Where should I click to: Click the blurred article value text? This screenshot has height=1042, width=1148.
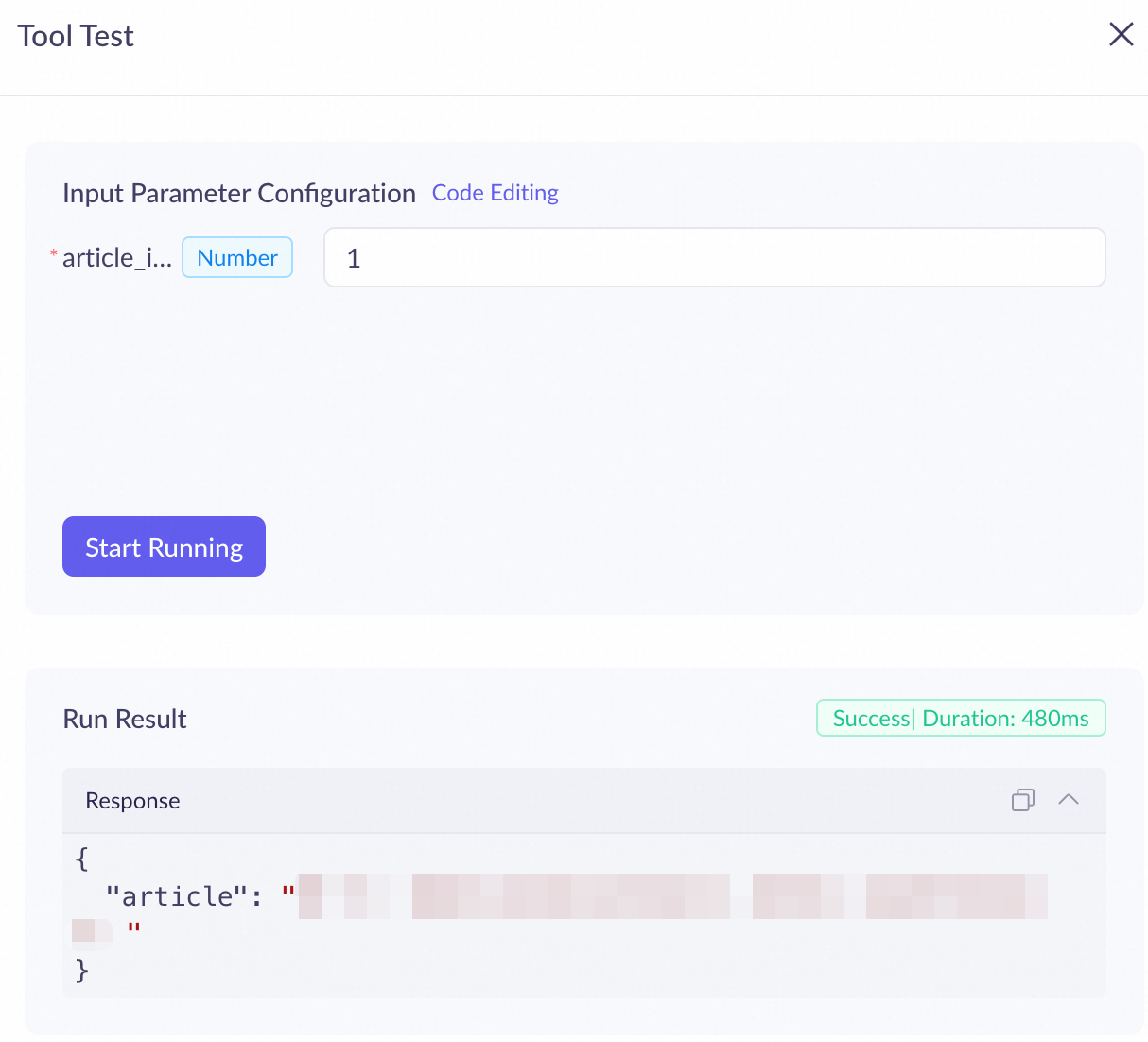point(671,896)
